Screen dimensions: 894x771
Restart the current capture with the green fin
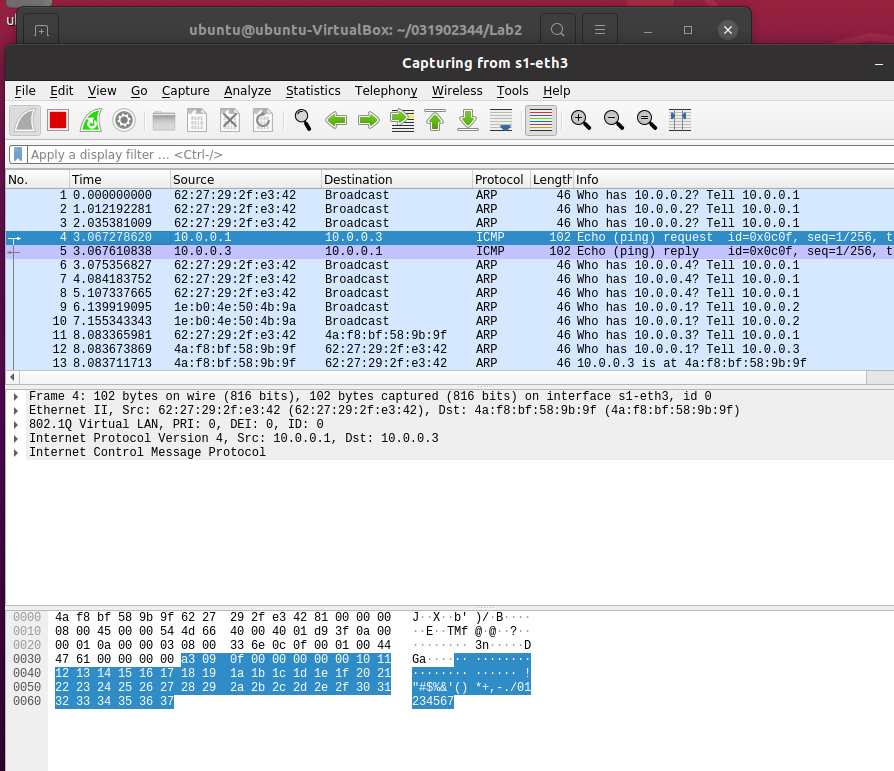point(91,120)
